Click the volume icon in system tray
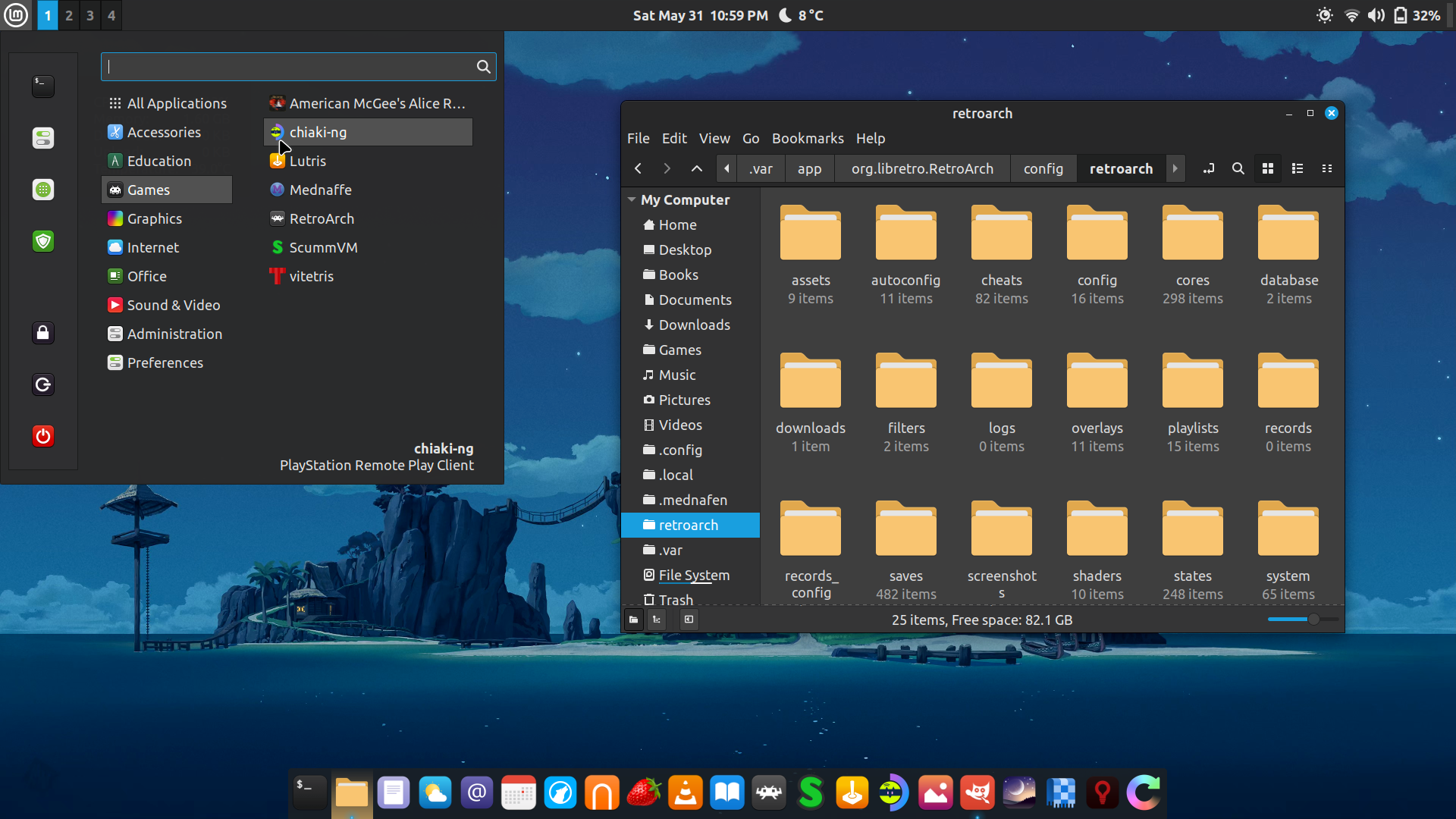Viewport: 1456px width, 819px height. tap(1376, 15)
